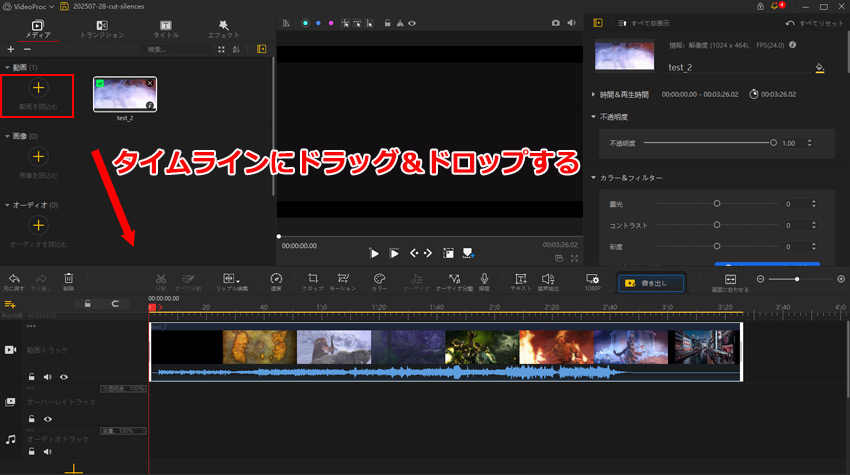Collapse the 不透明度 section
Image resolution: width=850 pixels, height=475 pixels.
(x=593, y=117)
